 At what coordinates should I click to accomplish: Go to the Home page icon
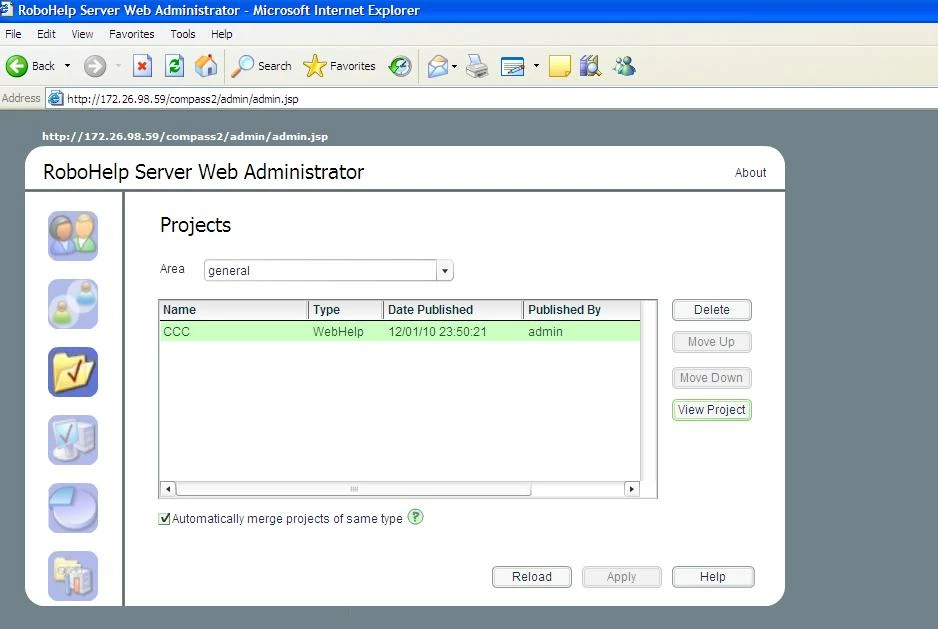(x=206, y=66)
